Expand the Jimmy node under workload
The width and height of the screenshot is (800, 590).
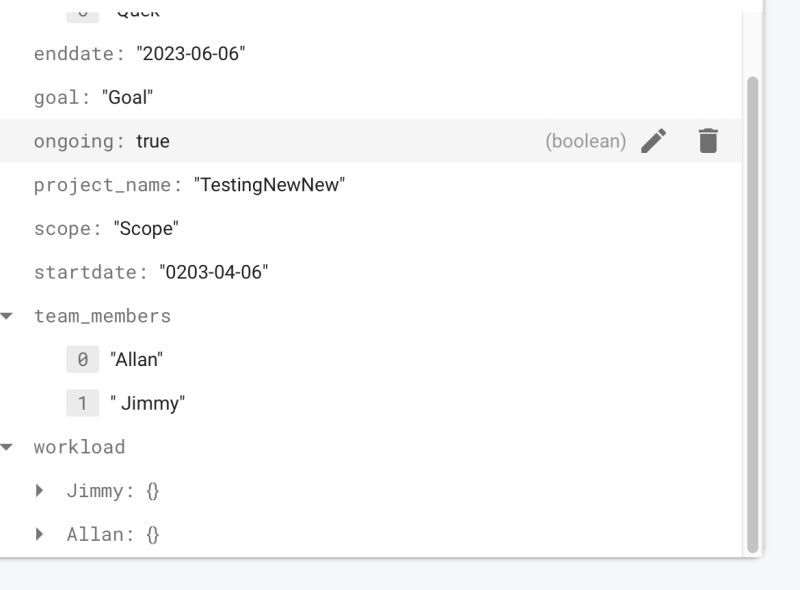(40, 490)
